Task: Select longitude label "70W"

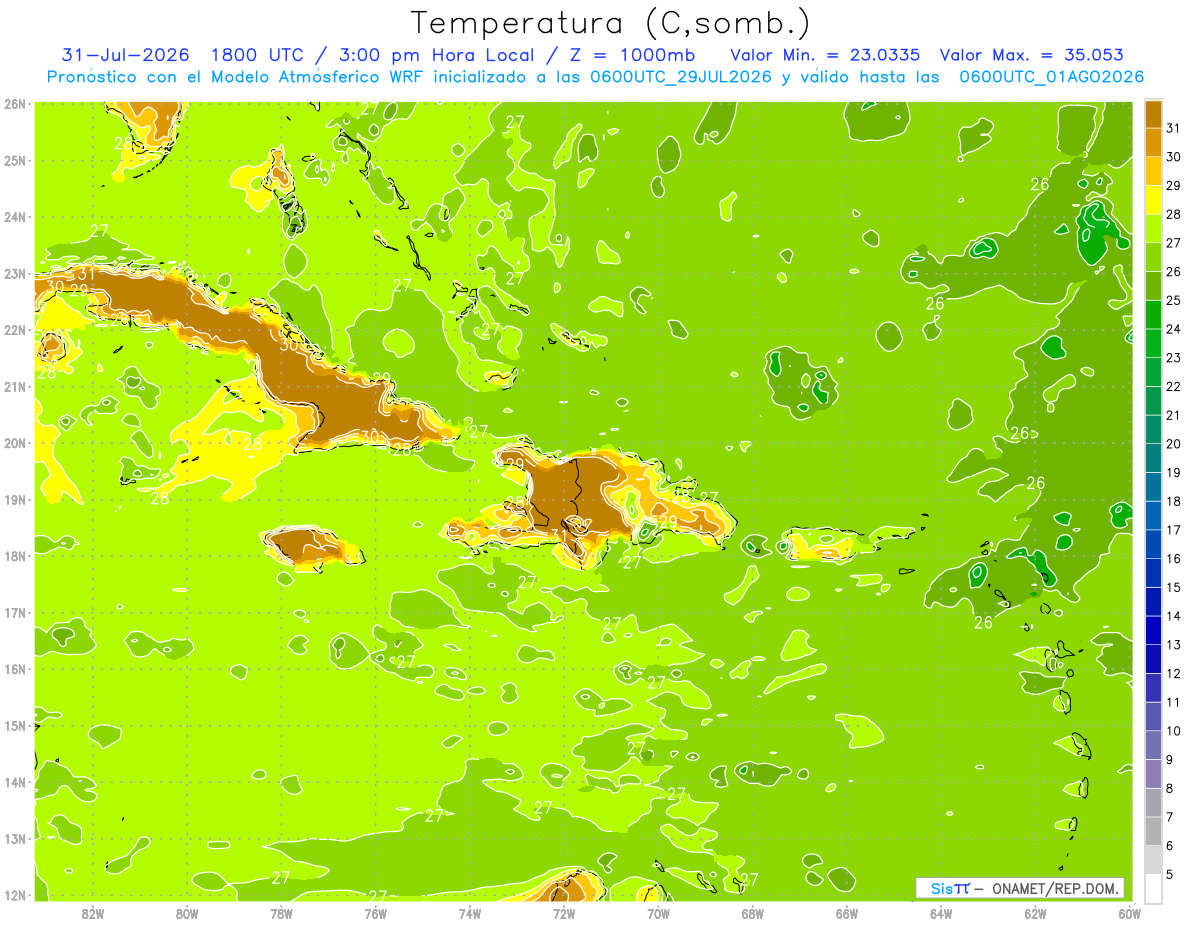Action: (658, 913)
